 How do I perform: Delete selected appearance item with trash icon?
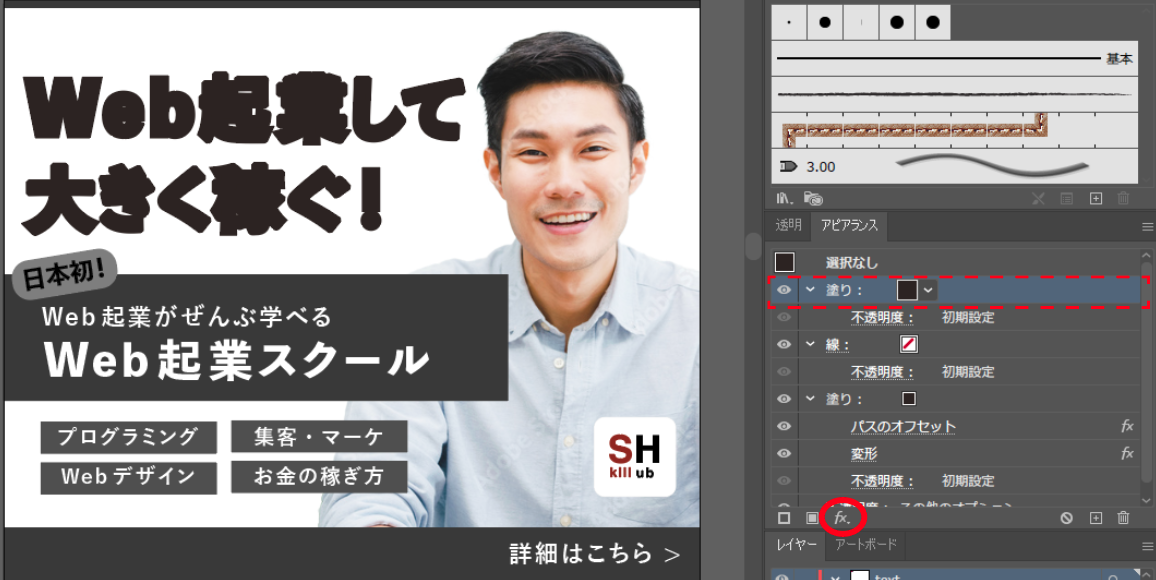click(1124, 518)
